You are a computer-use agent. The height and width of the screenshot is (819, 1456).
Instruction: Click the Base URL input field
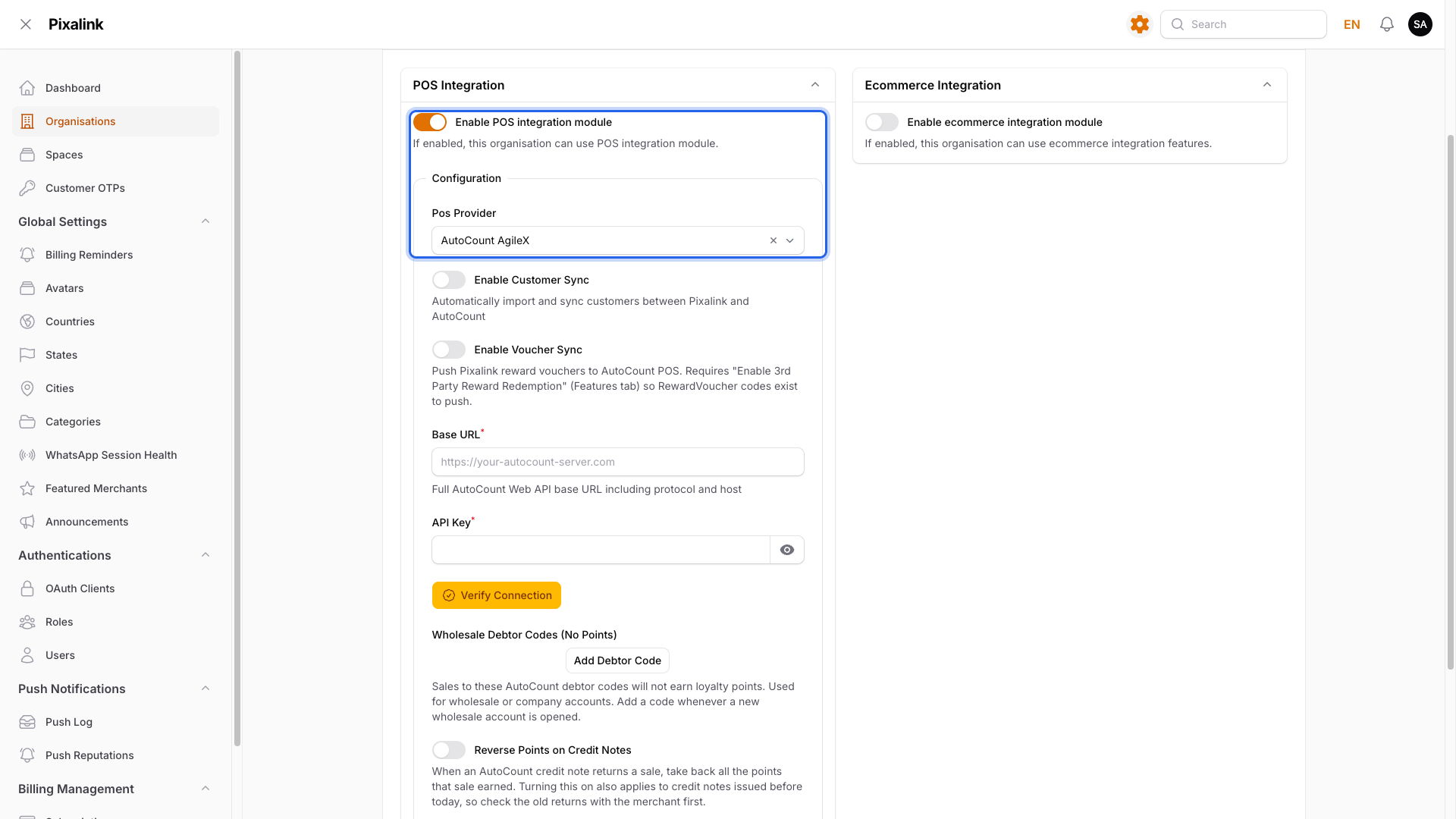point(618,462)
